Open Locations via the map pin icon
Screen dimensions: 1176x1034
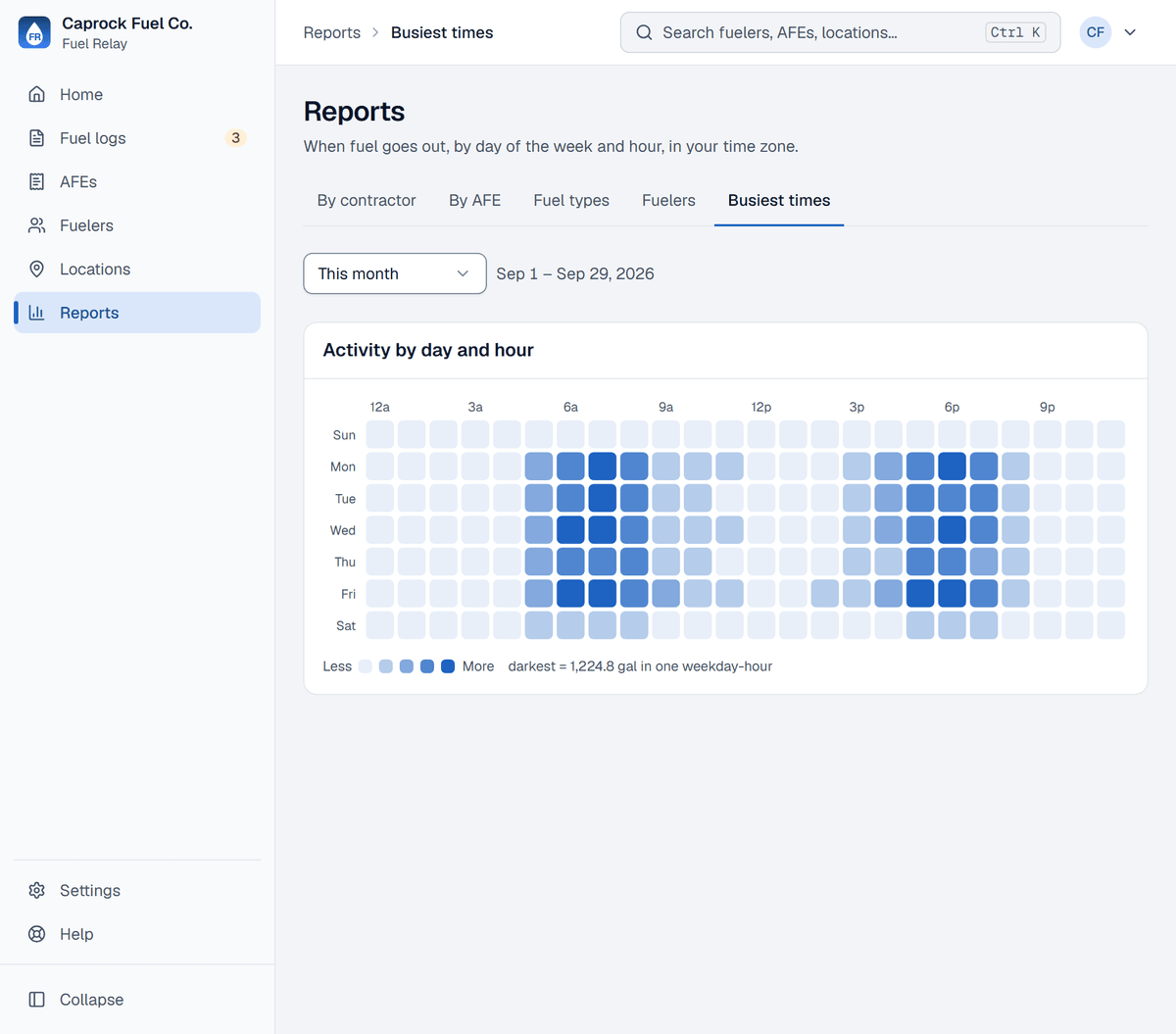coord(37,269)
